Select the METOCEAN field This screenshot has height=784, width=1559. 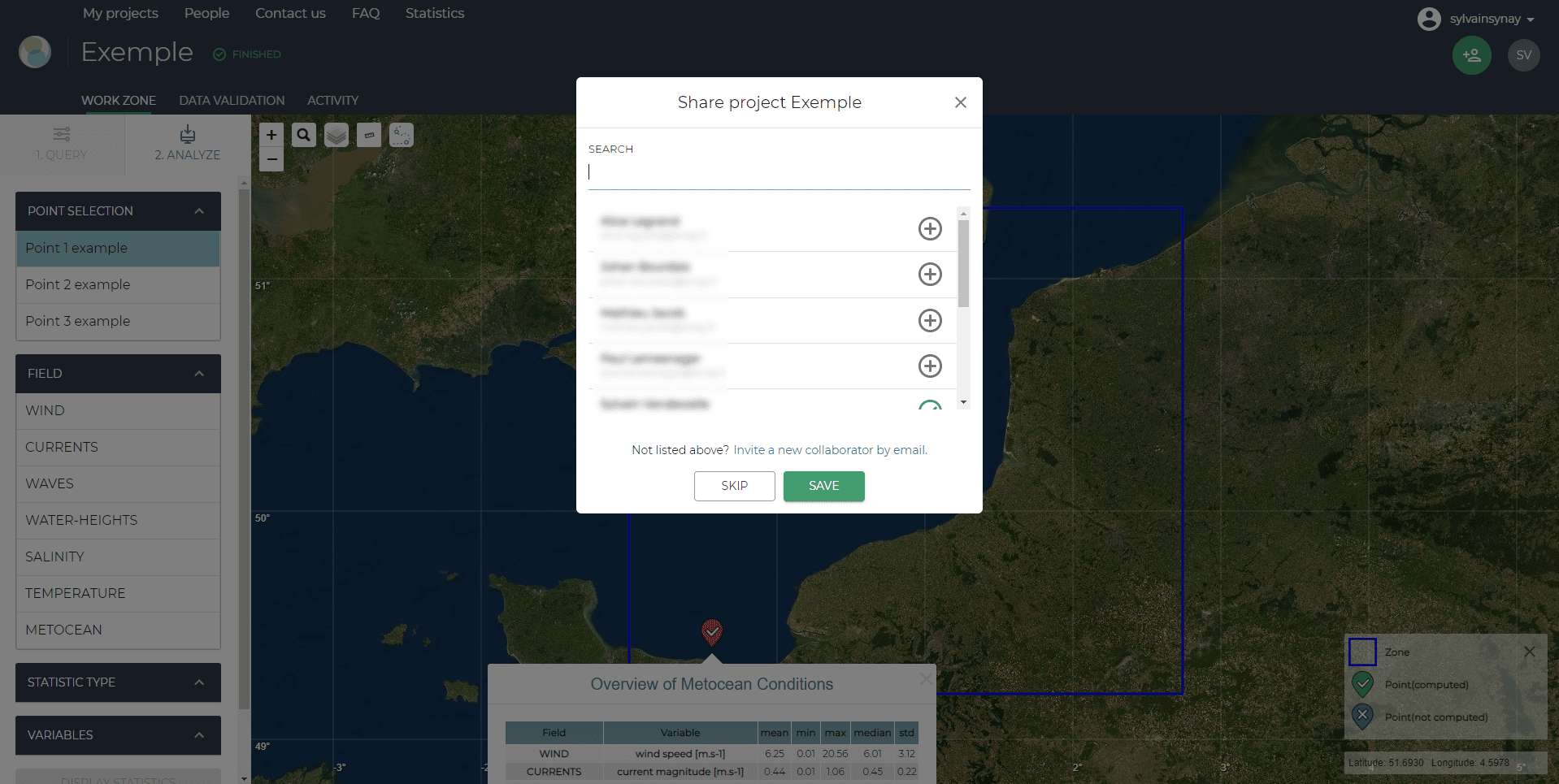click(x=119, y=630)
